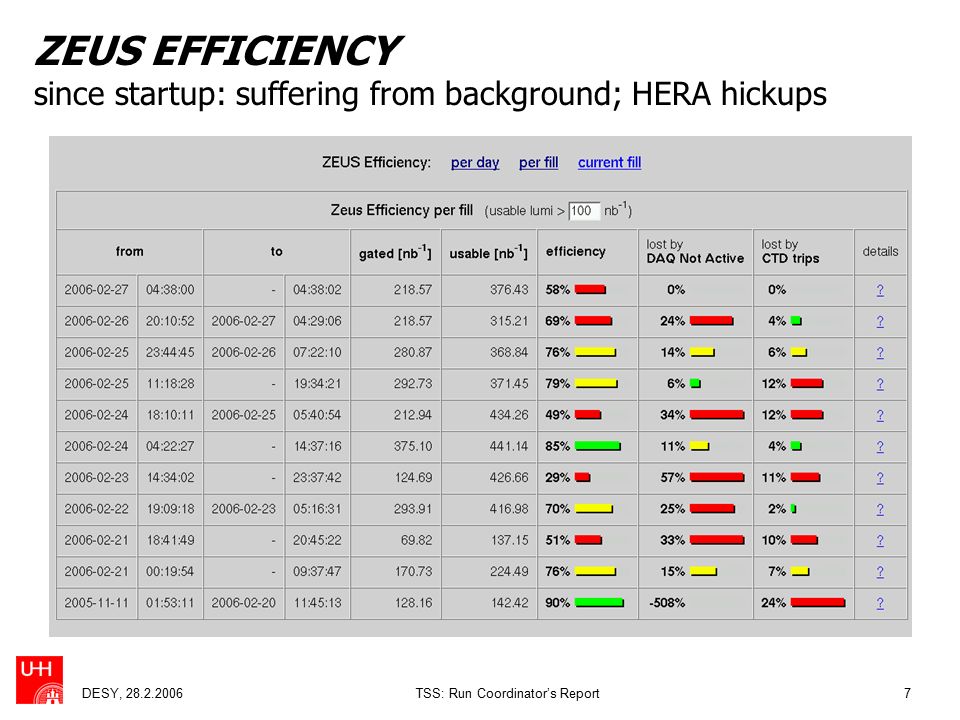Open details '?' link for the 23:44:45 fill
The height and width of the screenshot is (720, 960).
[880, 353]
